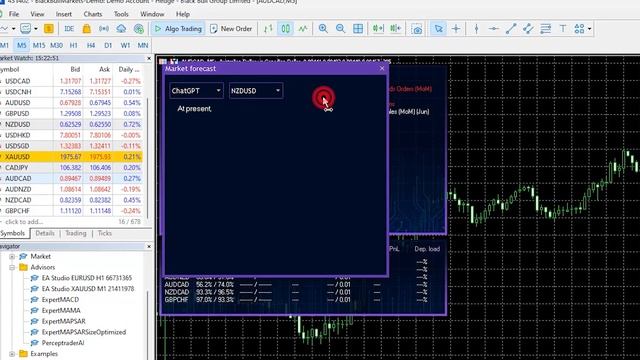Open the VPS cloud icon

[x=121, y=29]
